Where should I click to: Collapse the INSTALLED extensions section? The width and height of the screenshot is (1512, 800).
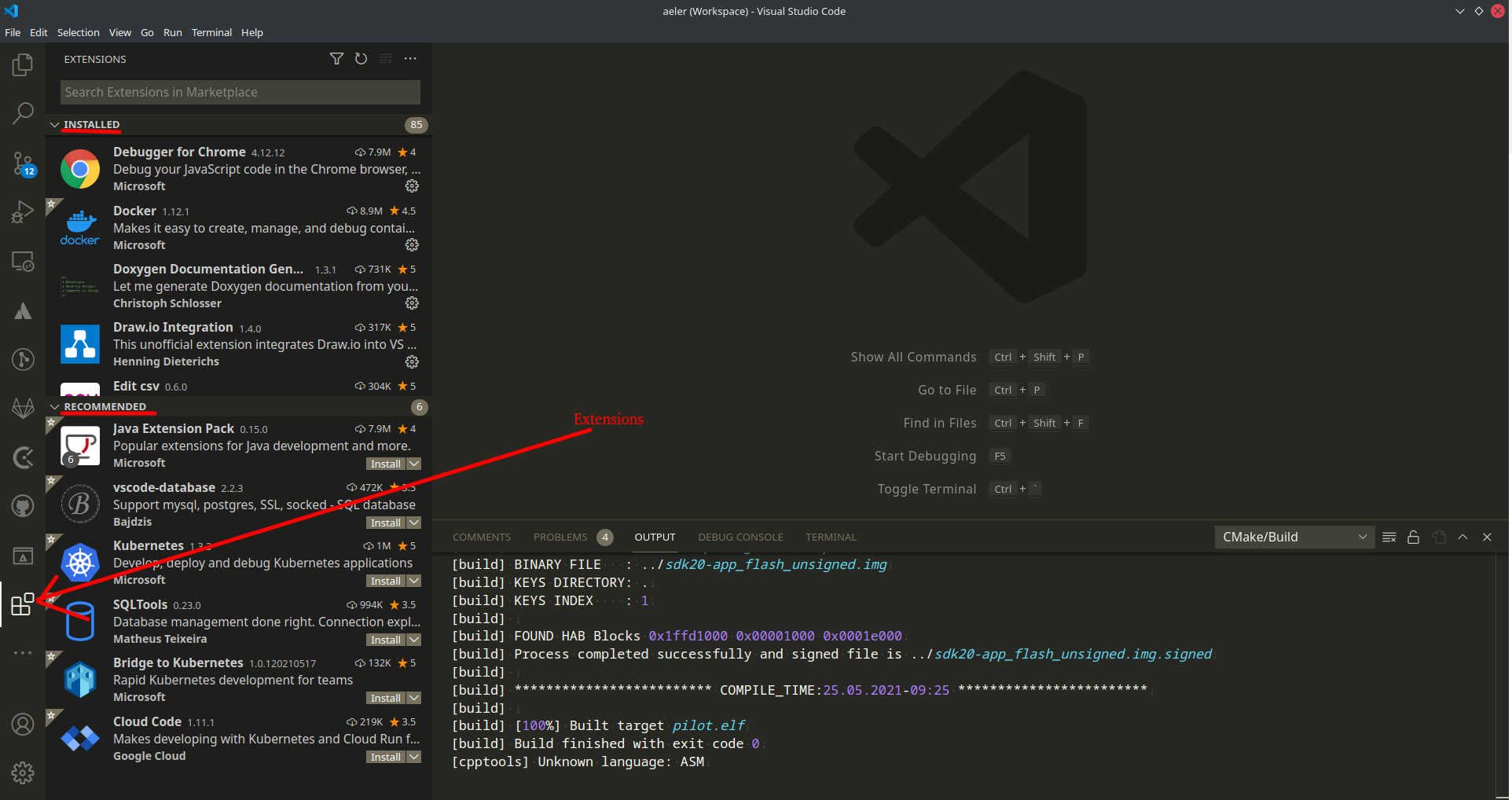54,125
